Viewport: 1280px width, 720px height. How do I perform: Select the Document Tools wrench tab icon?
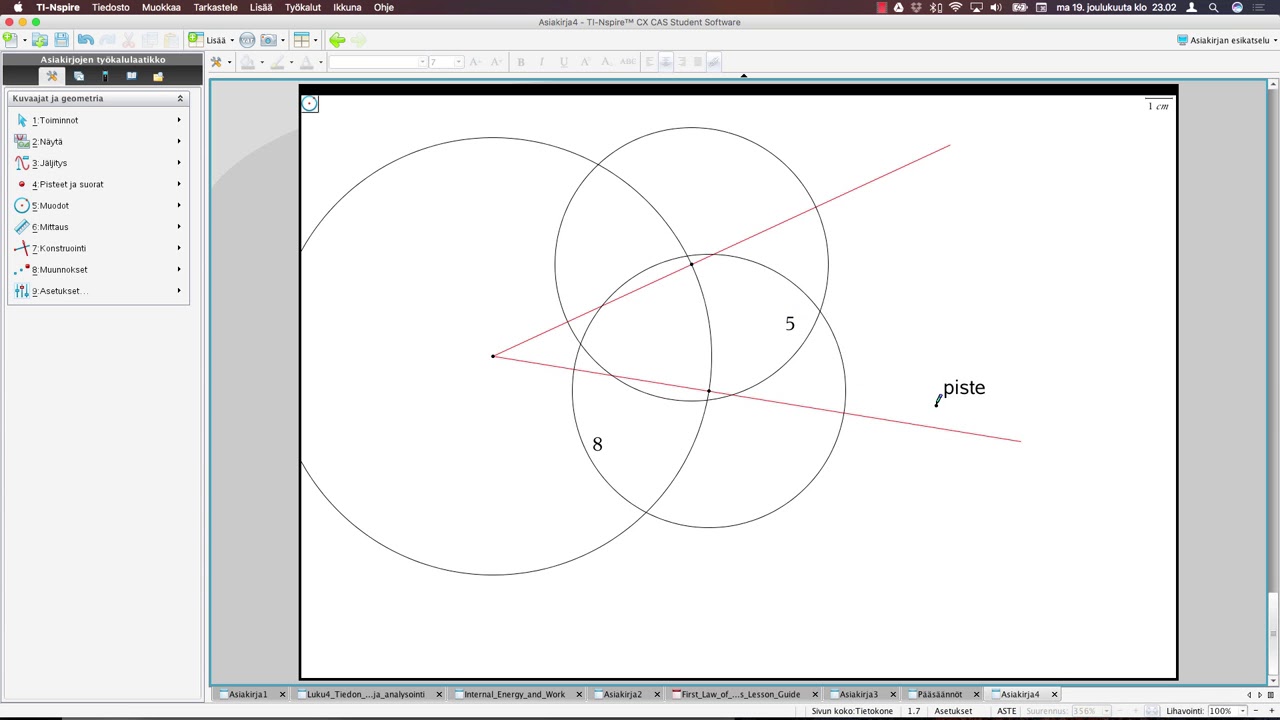point(52,76)
